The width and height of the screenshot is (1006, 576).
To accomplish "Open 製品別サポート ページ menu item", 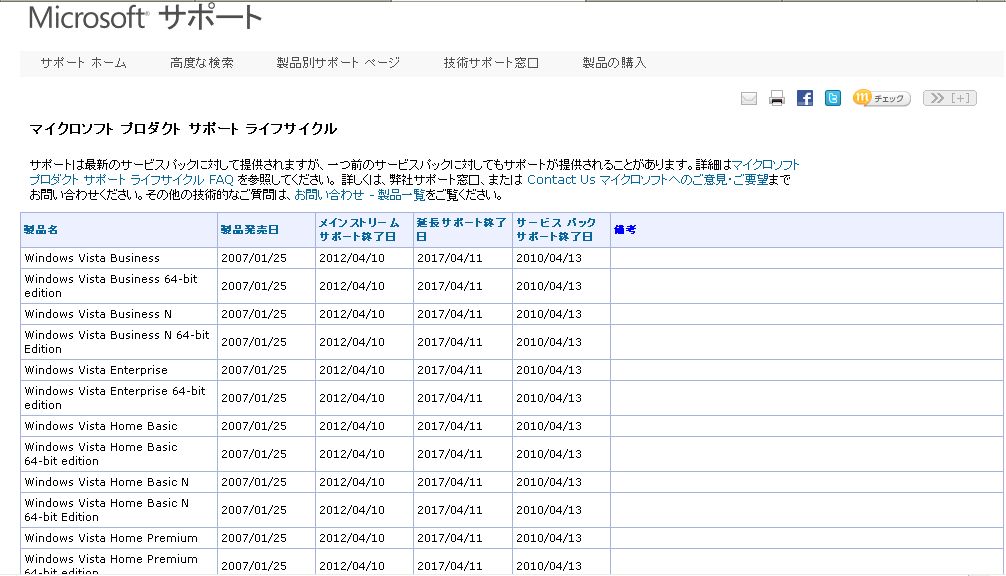I will click(338, 63).
